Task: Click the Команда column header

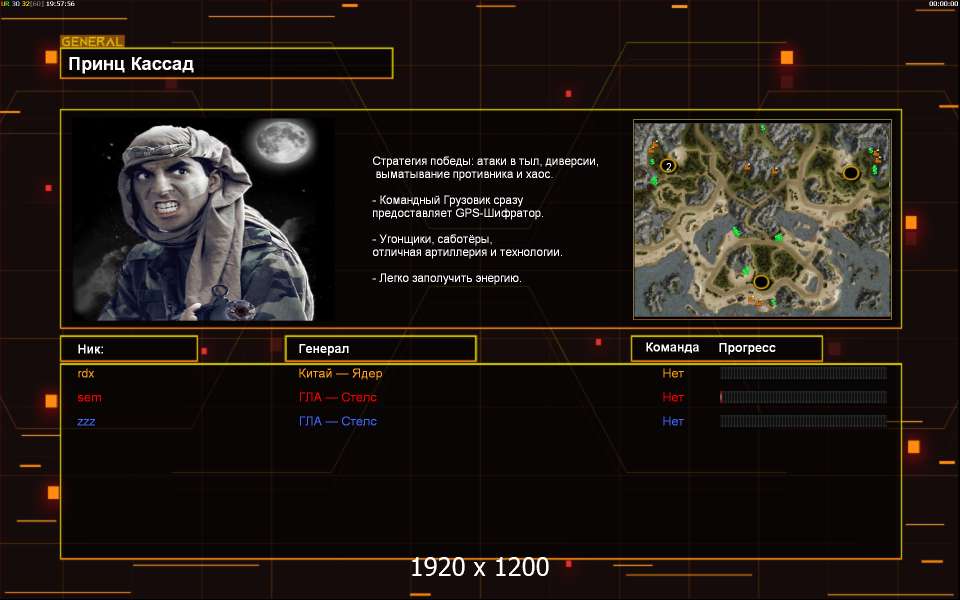Action: [672, 348]
